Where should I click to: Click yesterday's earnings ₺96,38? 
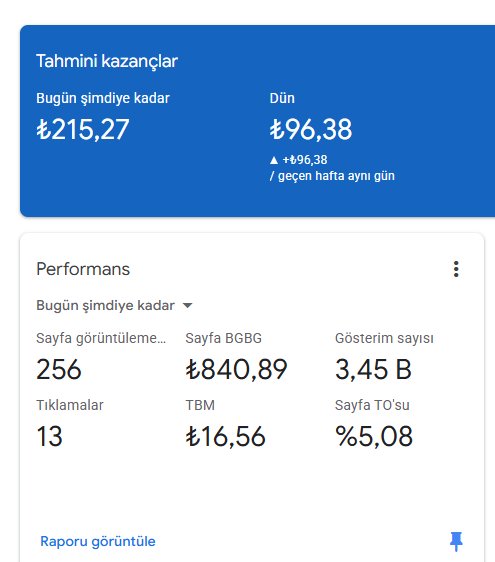pos(311,129)
